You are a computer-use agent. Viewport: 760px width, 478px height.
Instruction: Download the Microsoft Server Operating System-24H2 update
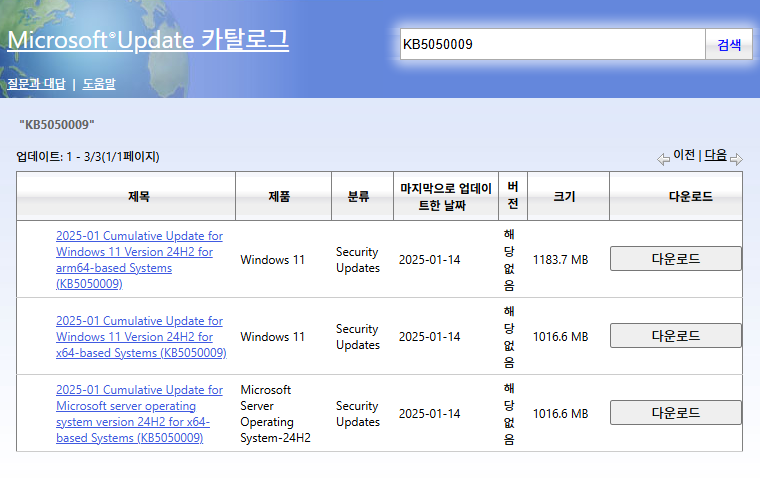[676, 413]
